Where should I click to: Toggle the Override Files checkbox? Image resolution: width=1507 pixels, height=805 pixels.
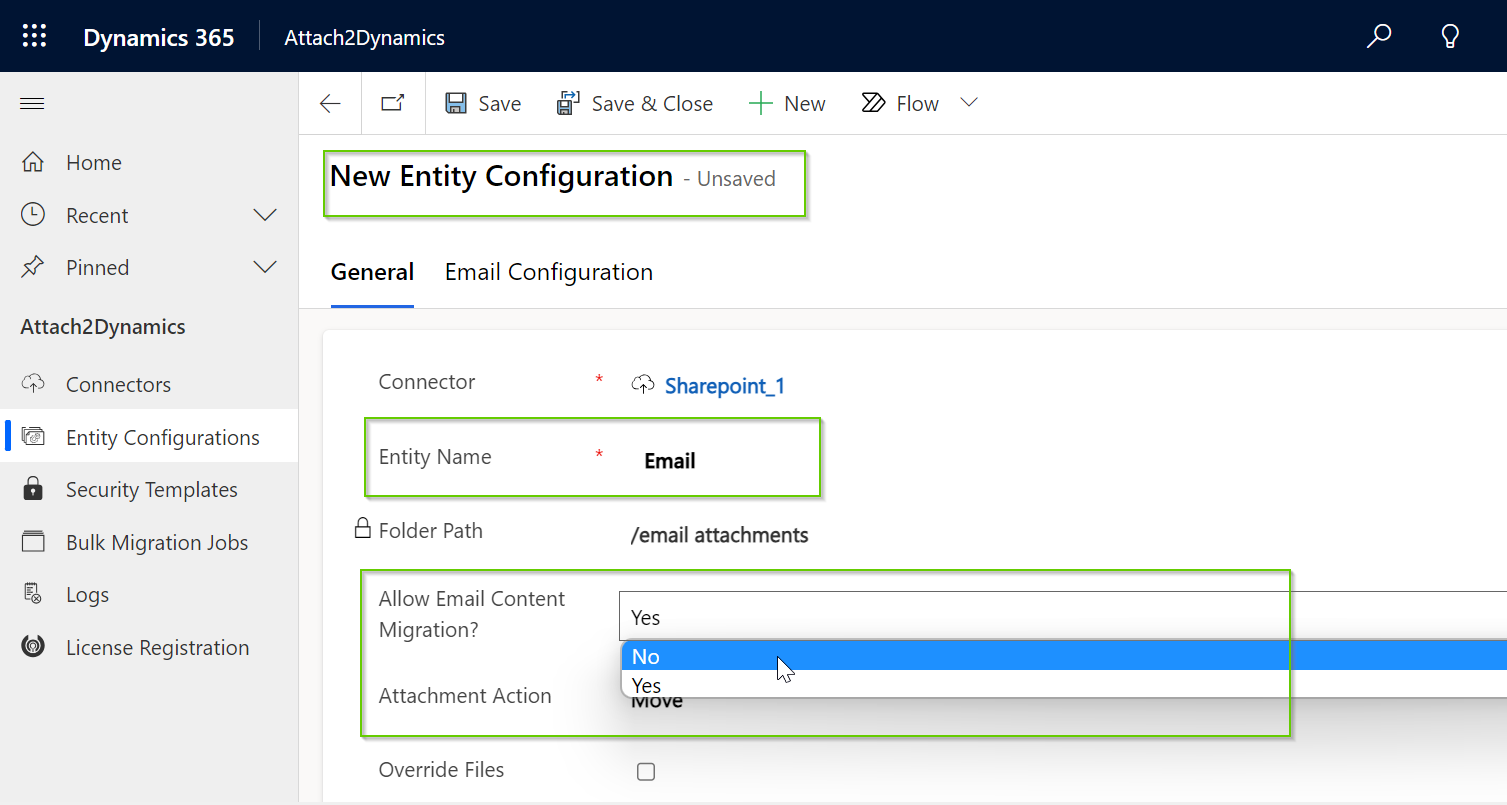pos(646,771)
